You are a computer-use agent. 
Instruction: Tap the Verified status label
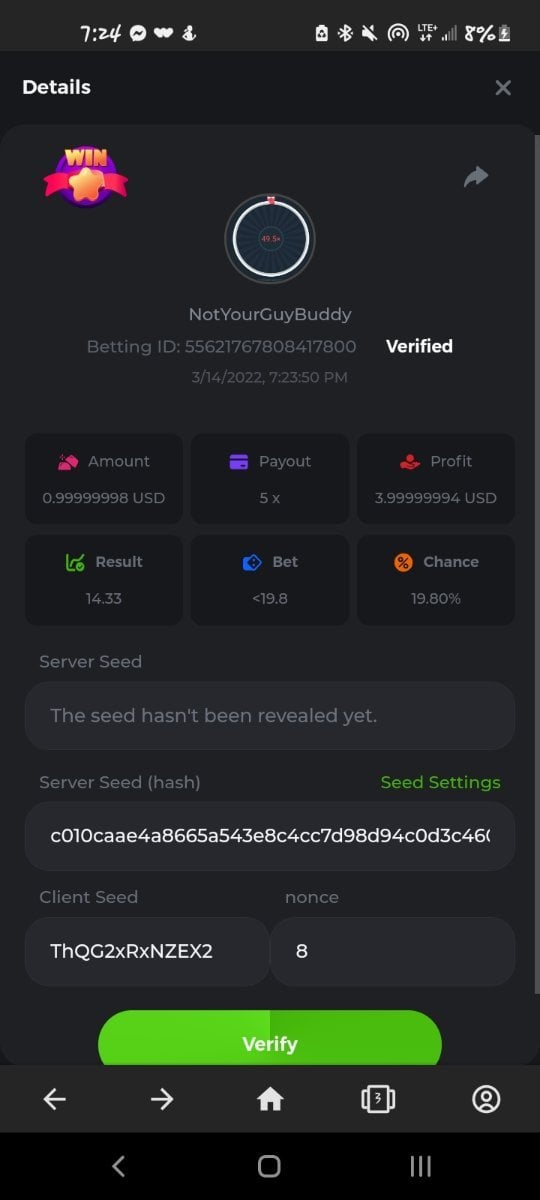click(419, 346)
